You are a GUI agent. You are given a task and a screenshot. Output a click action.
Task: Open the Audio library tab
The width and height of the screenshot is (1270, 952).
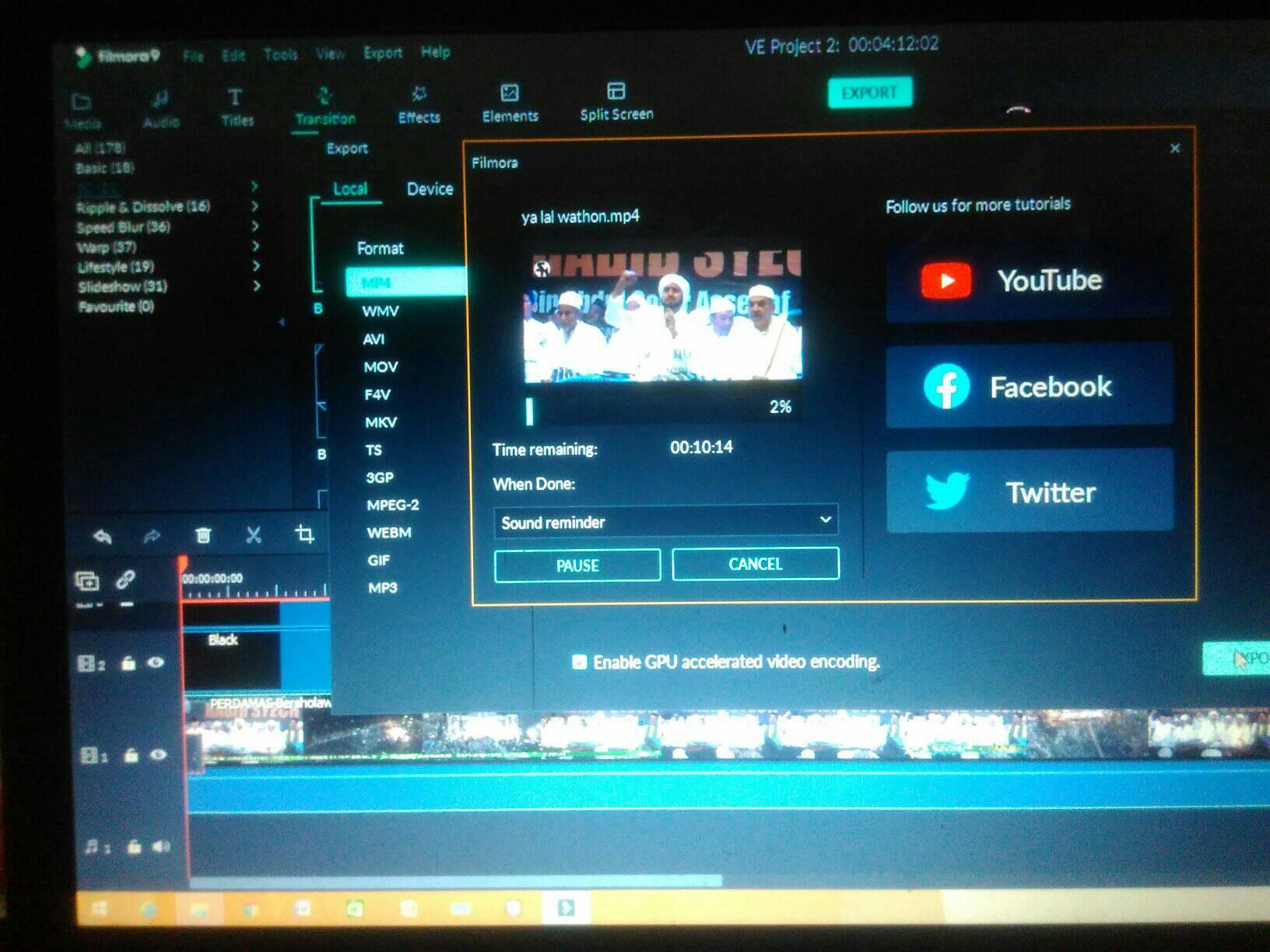pos(161,109)
